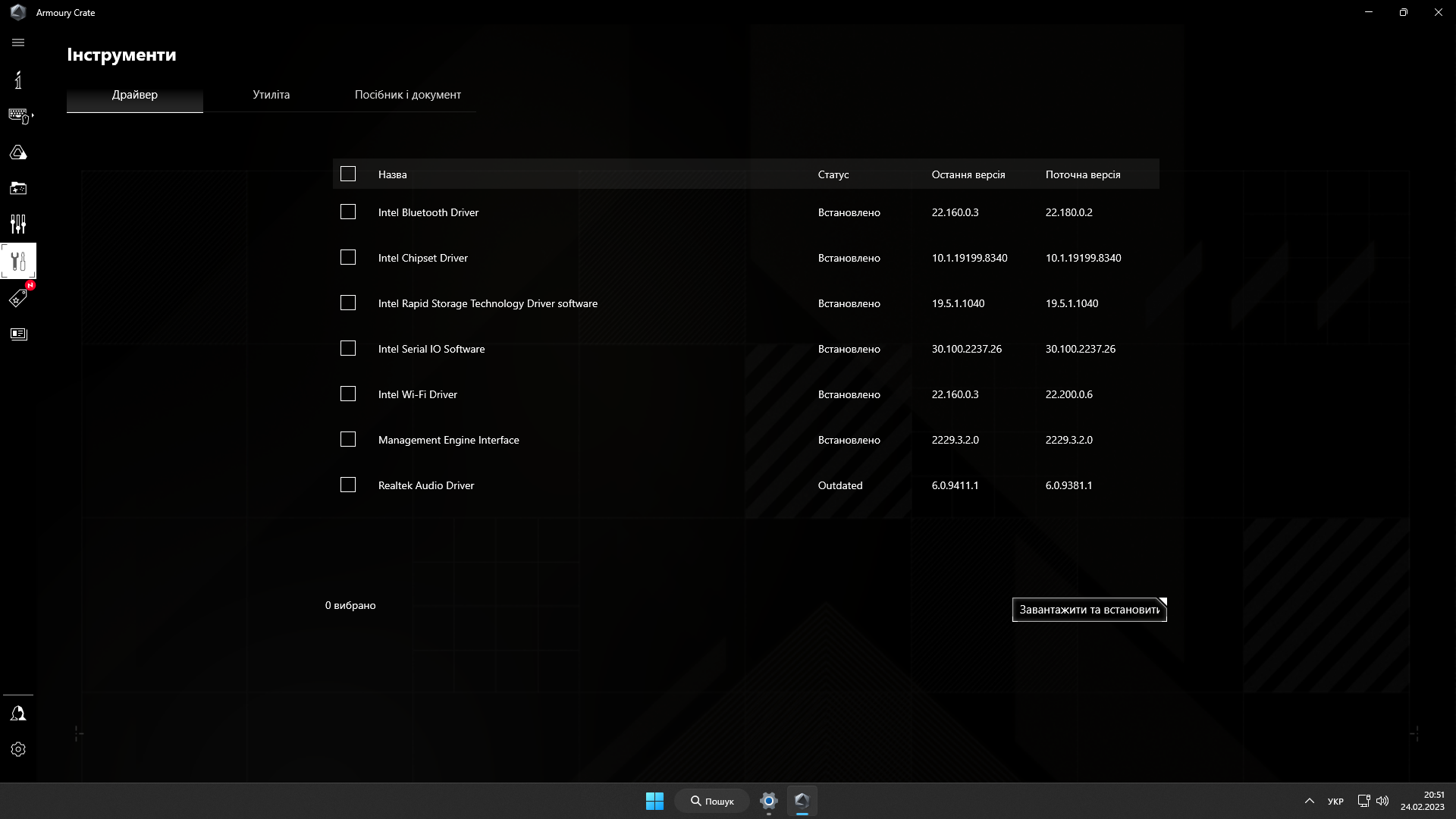This screenshot has height=819, width=1456.
Task: Enable checkbox for Realtek Audio Driver
Action: (347, 485)
